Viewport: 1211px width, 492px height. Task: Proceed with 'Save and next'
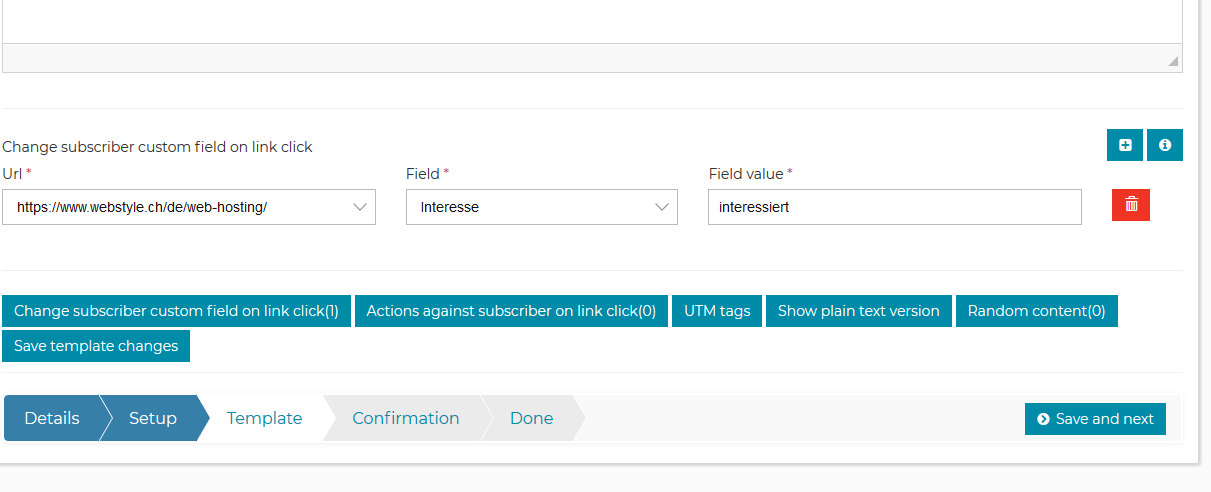point(1095,419)
